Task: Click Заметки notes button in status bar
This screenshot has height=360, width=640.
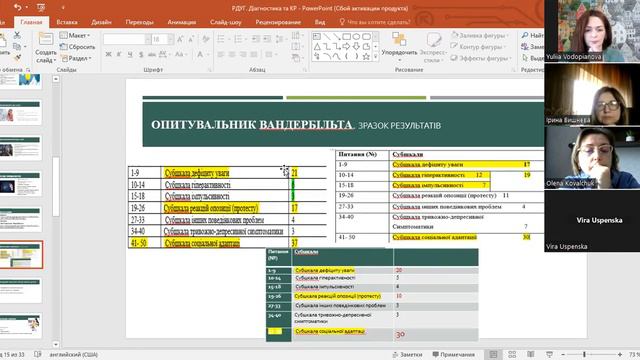Action: click(407, 354)
